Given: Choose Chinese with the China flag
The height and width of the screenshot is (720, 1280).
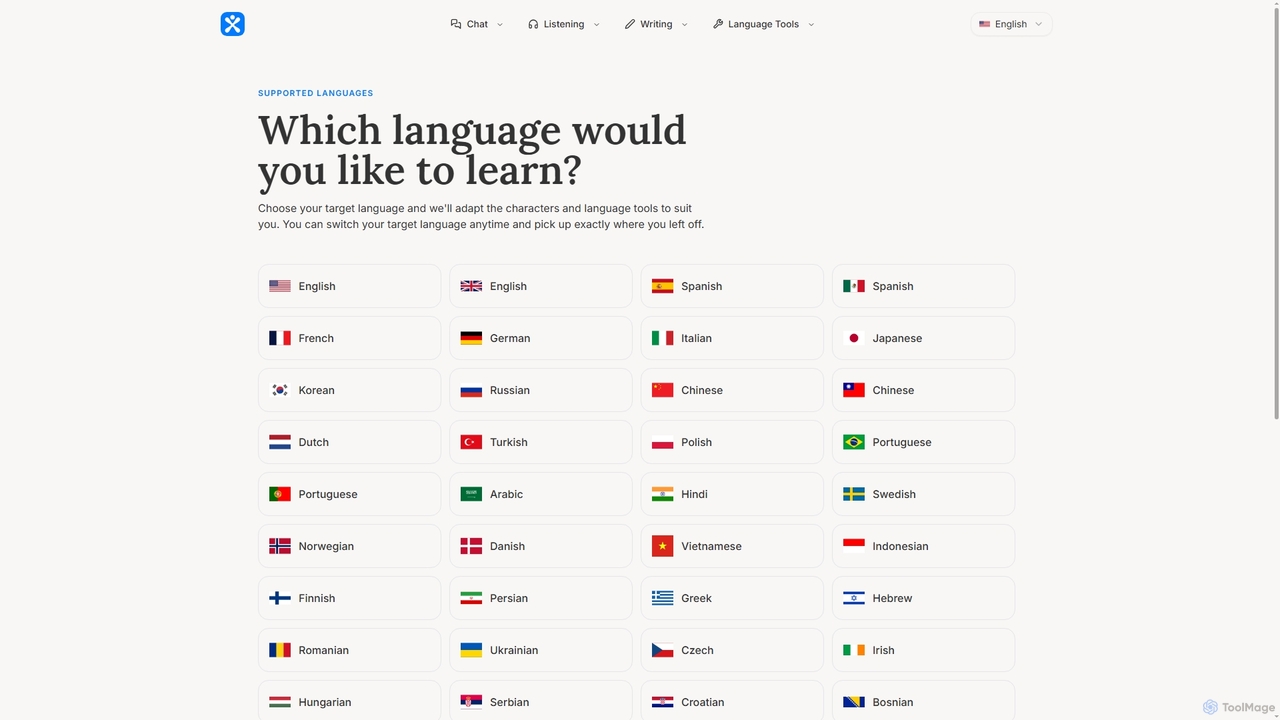Looking at the screenshot, I should pyautogui.click(x=732, y=390).
